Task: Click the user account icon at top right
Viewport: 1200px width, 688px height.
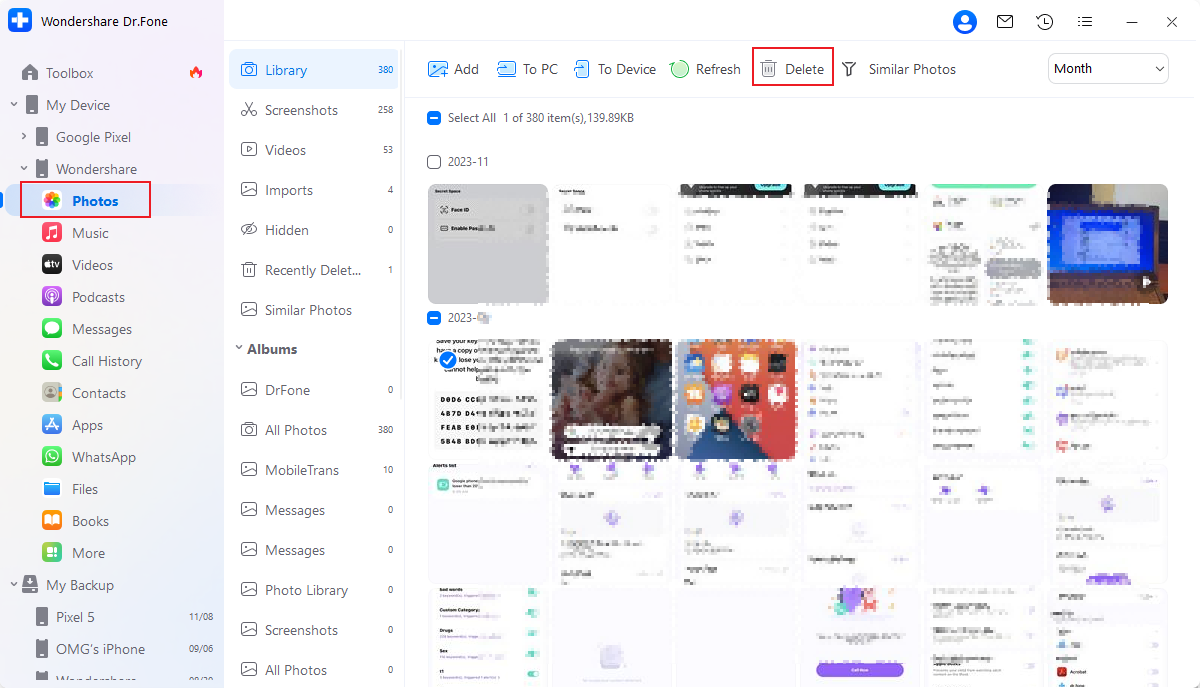Action: (964, 21)
